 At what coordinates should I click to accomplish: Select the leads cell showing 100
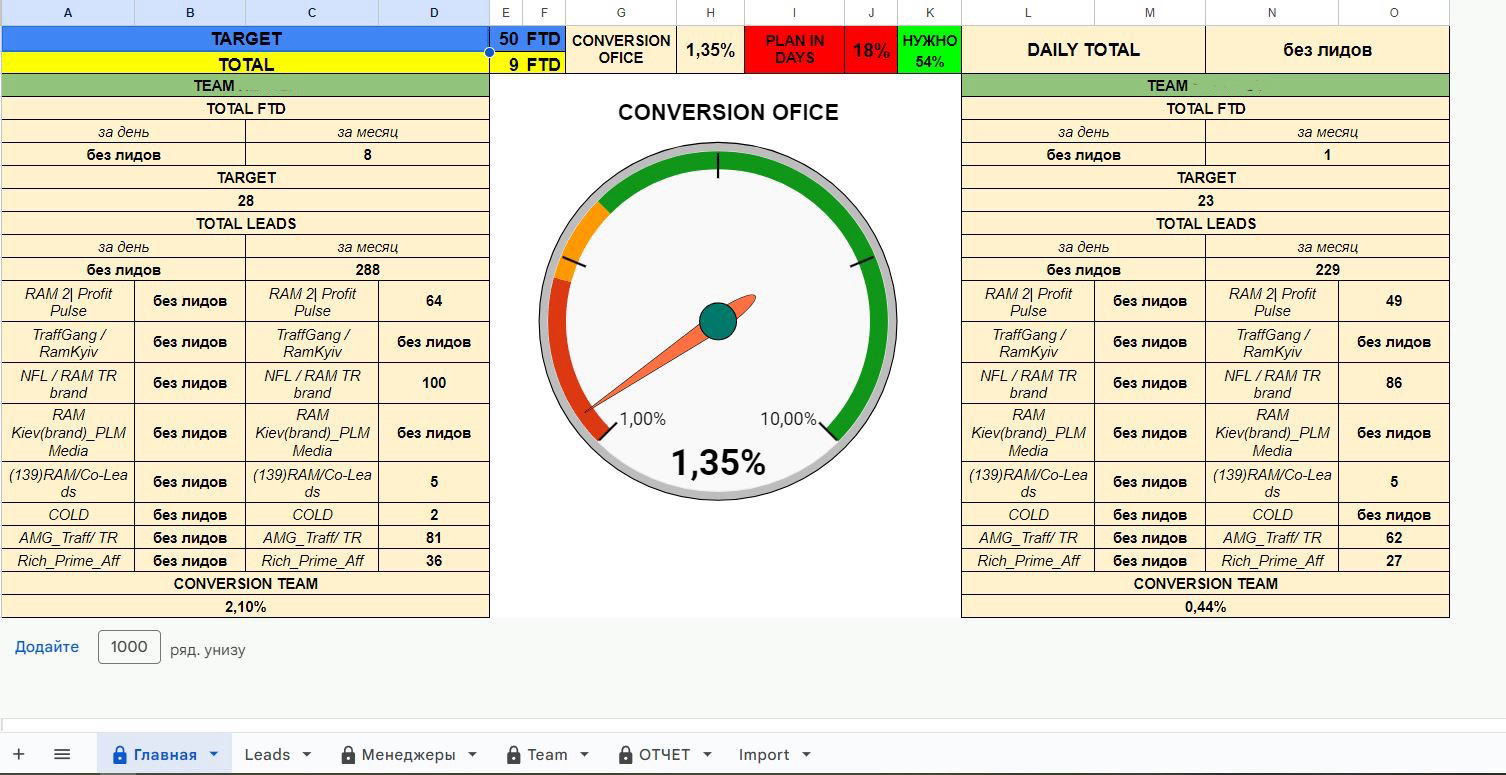[x=434, y=383]
